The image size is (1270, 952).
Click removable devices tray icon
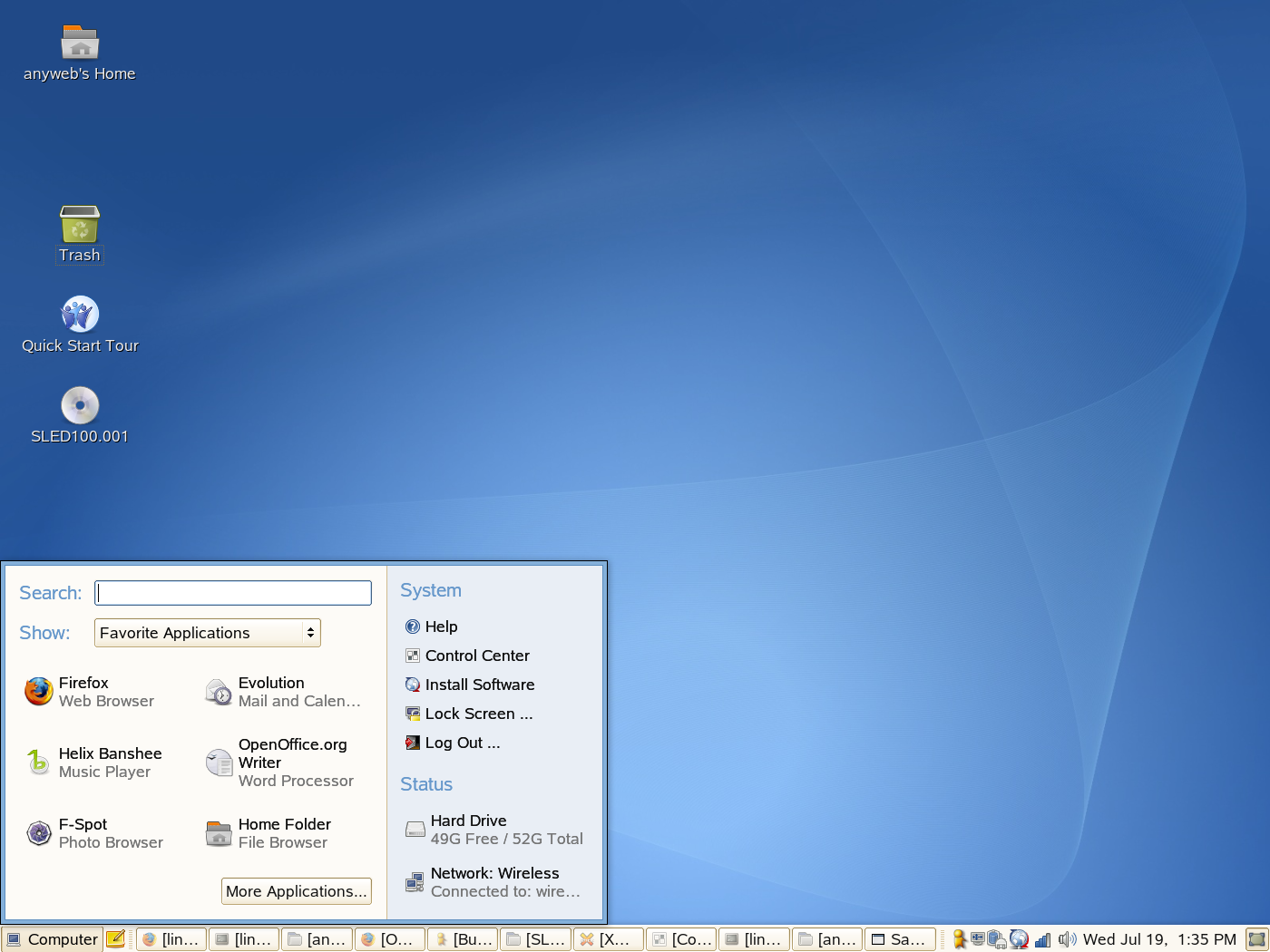tap(997, 939)
